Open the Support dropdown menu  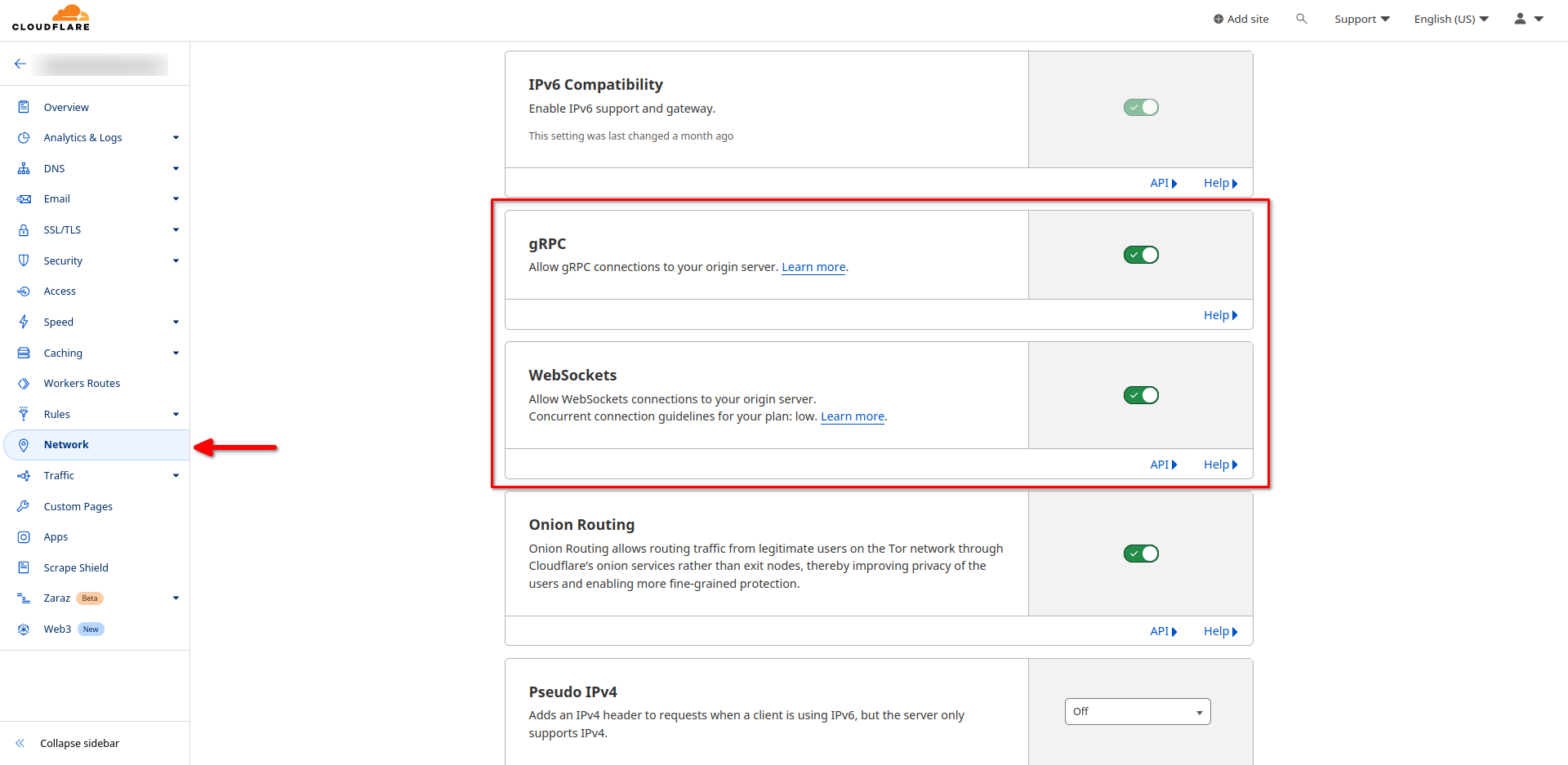pyautogui.click(x=1361, y=19)
